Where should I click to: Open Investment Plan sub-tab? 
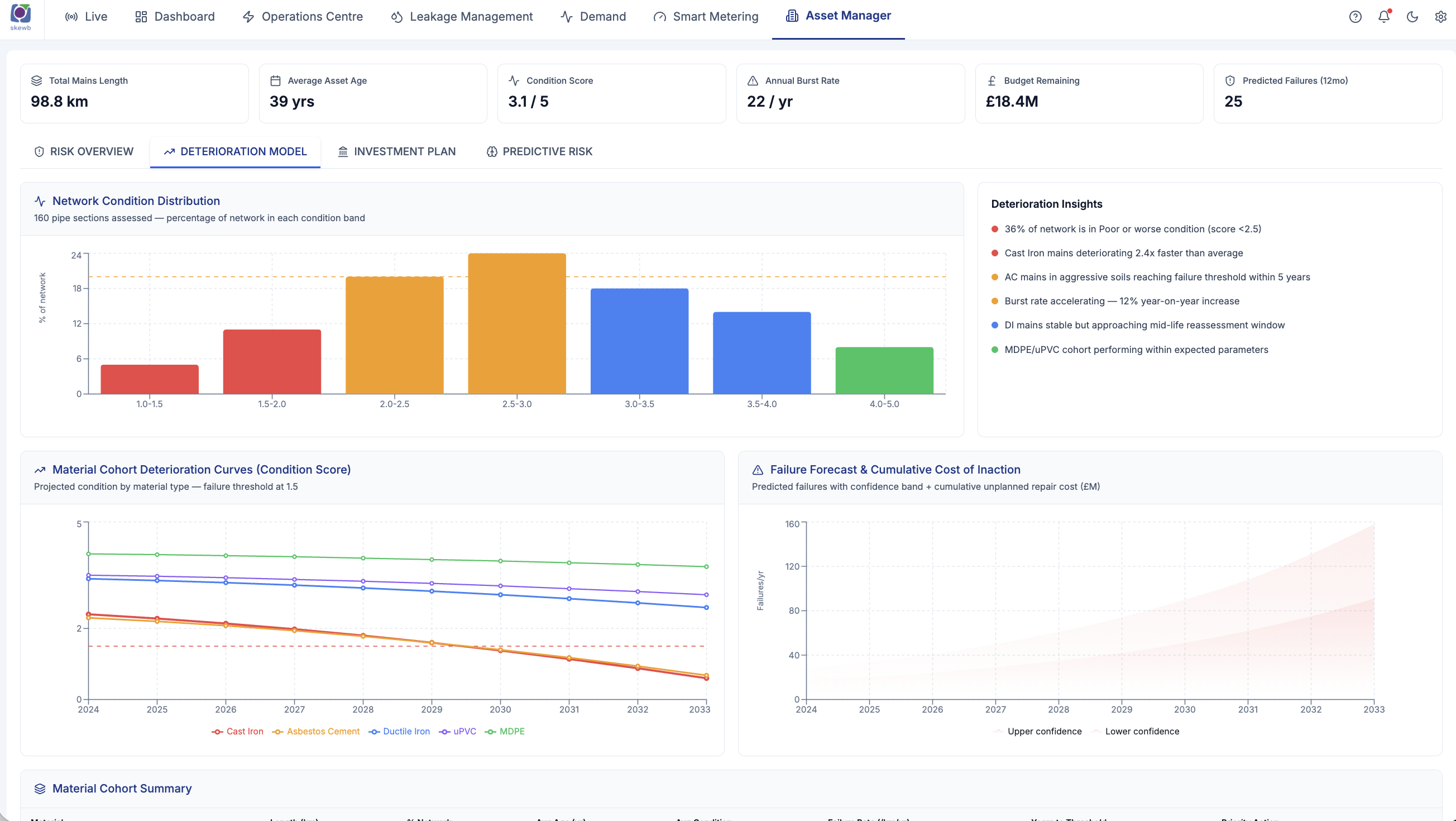pyautogui.click(x=397, y=151)
